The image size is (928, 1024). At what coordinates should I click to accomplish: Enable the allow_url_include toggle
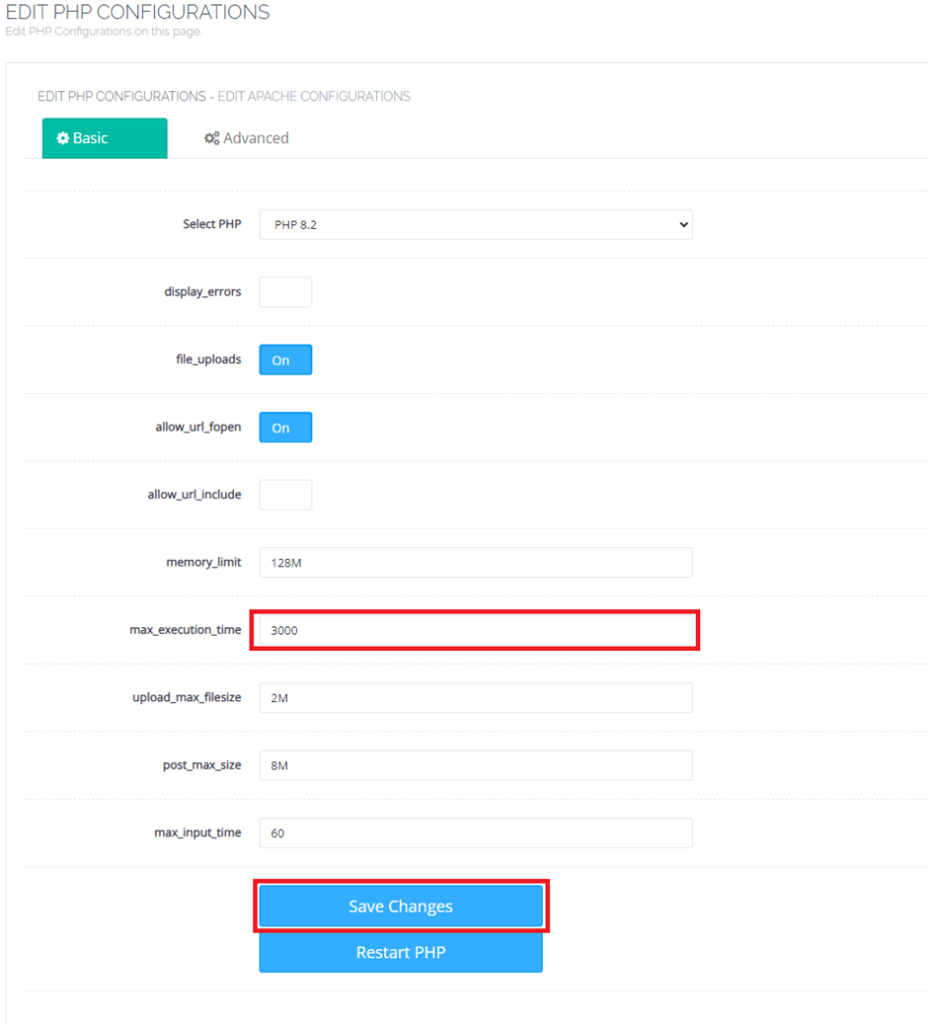(285, 494)
